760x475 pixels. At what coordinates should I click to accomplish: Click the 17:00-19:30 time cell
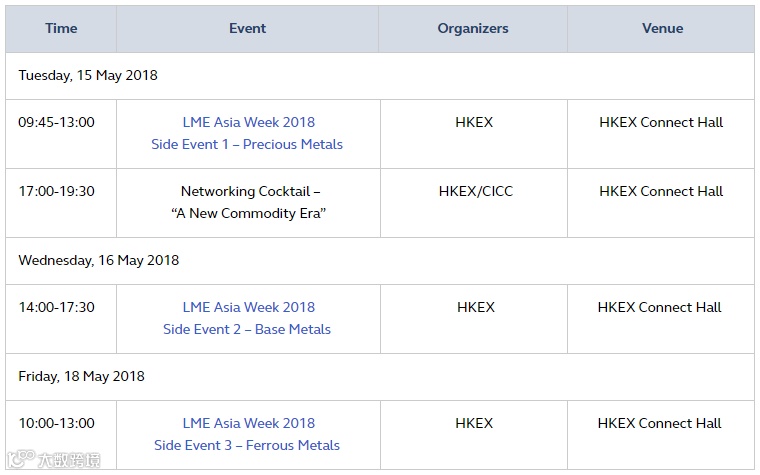[61, 203]
